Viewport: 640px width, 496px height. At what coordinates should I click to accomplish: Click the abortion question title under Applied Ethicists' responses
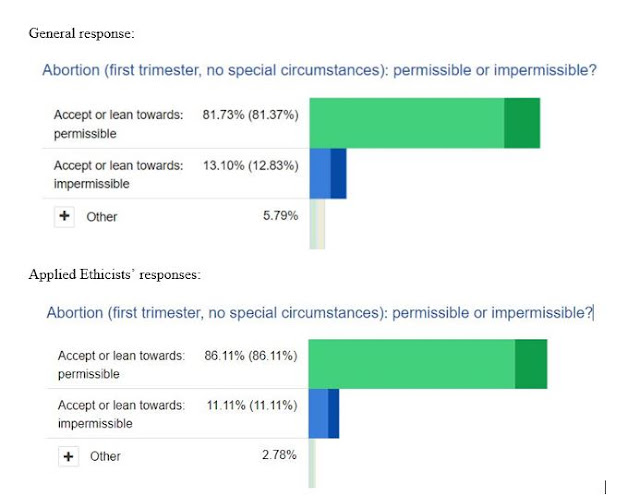point(320,313)
